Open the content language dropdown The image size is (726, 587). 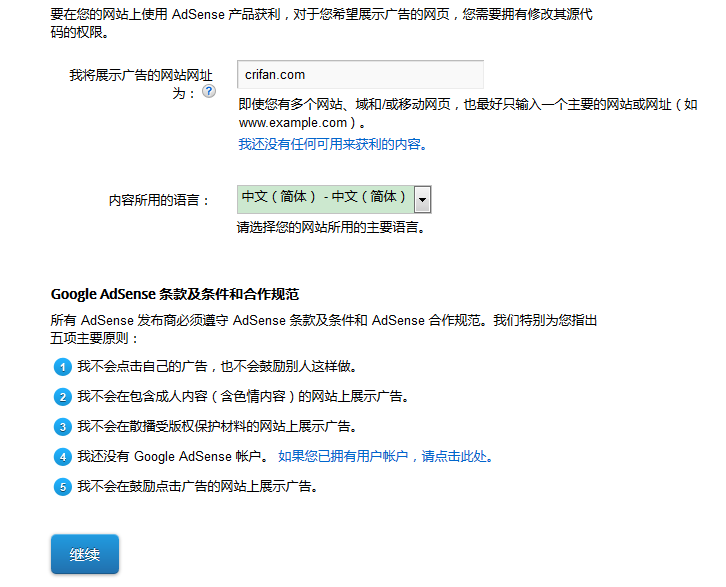pos(334,200)
